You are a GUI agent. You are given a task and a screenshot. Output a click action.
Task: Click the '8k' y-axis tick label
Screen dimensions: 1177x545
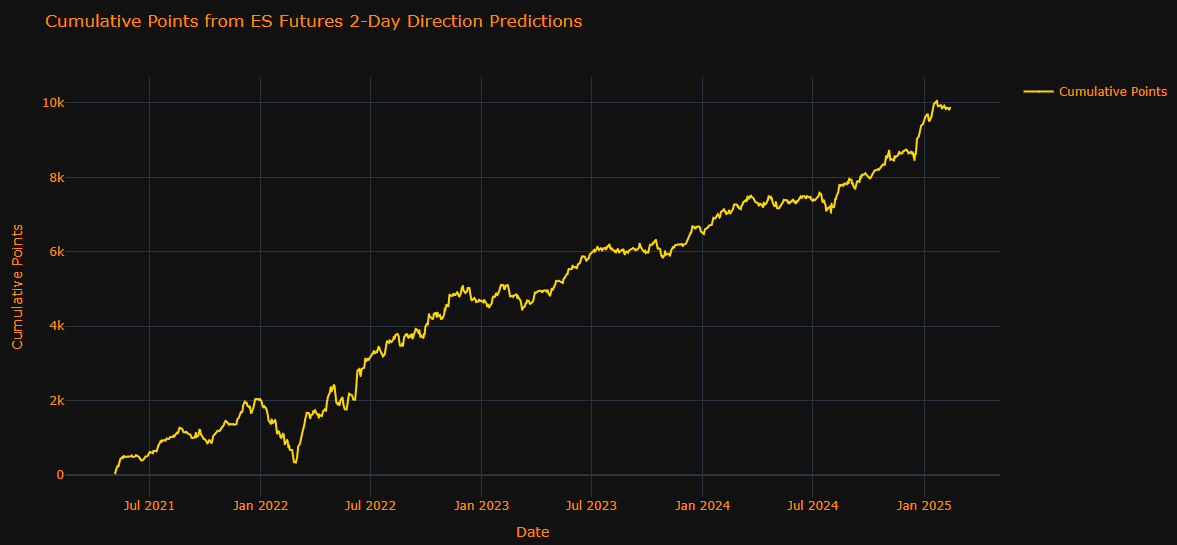point(56,177)
